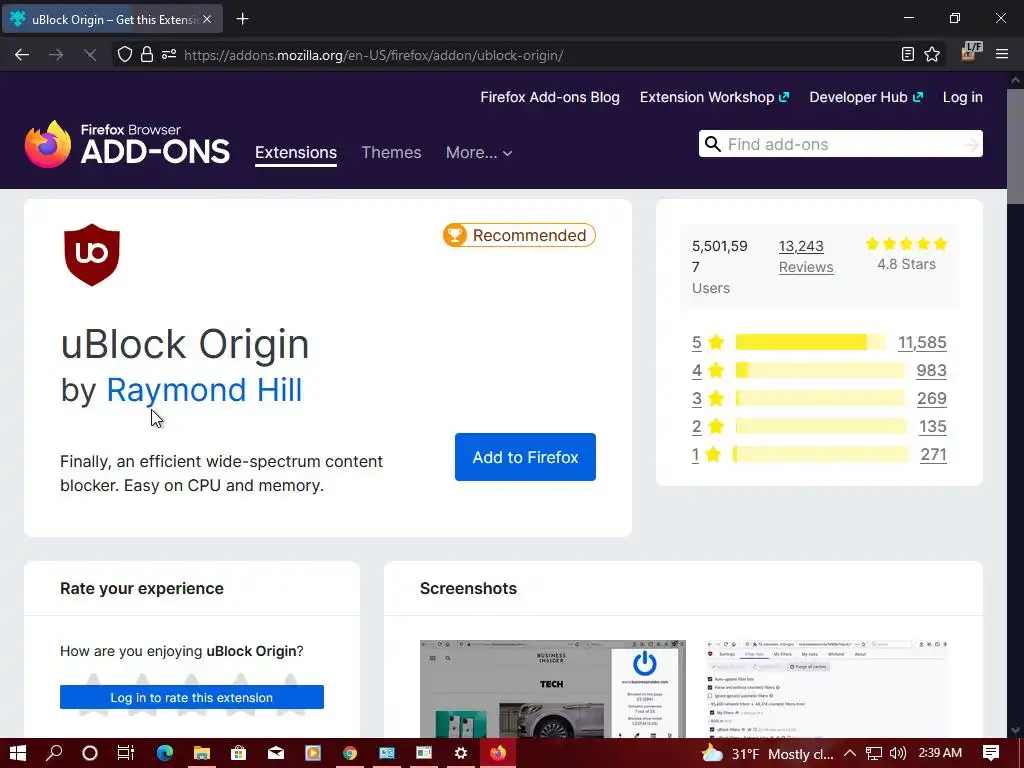
Task: Open the extension icon in Firefox toolbar
Action: [x=972, y=52]
